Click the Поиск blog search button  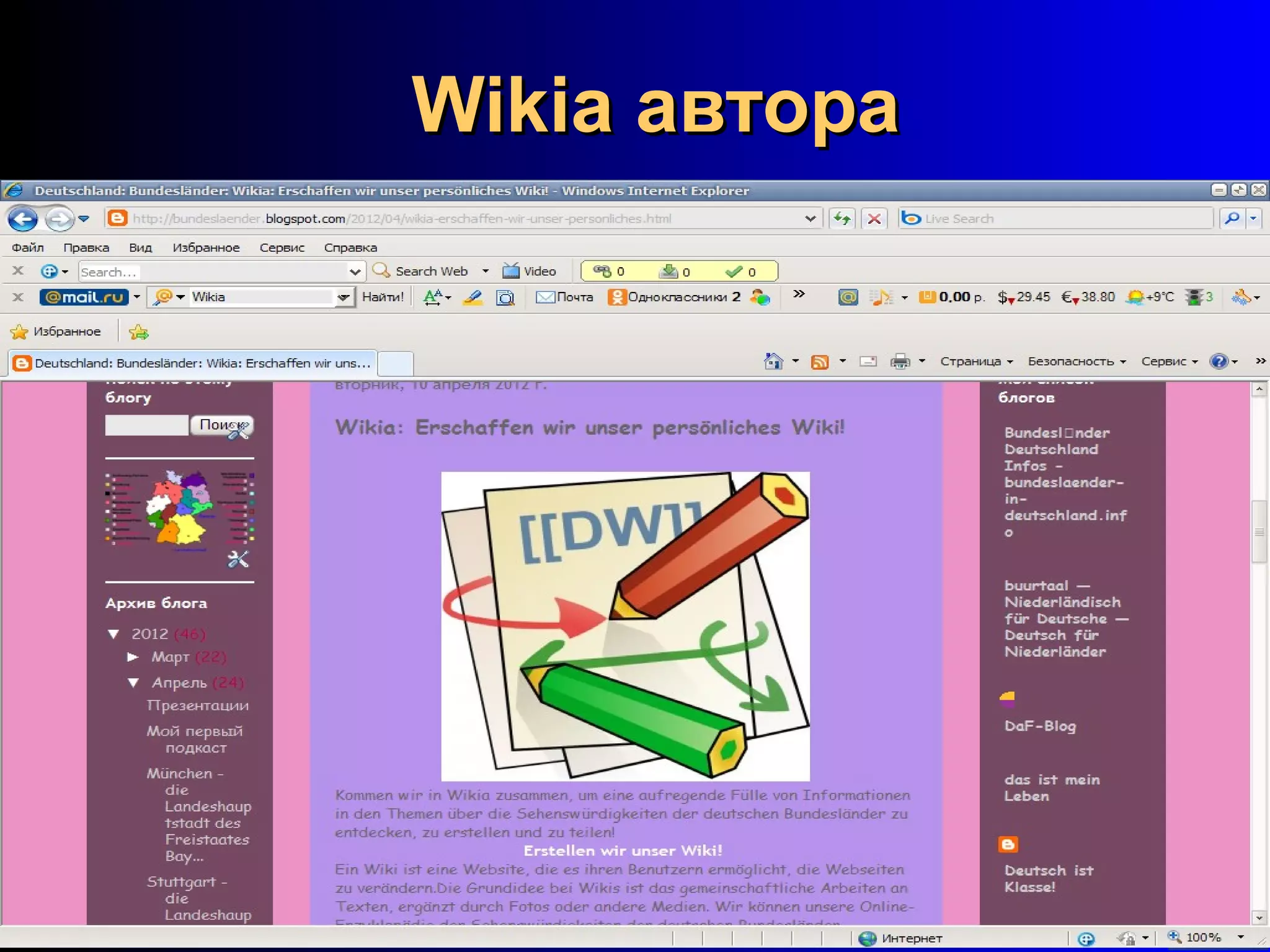[x=222, y=425]
